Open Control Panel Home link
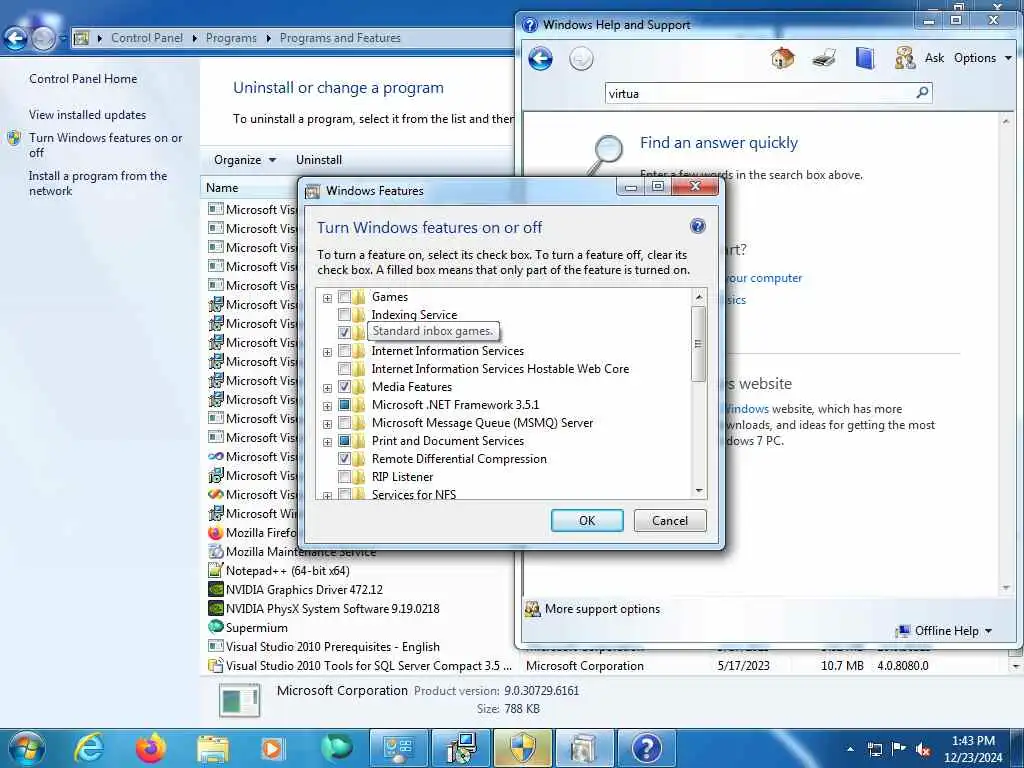Viewport: 1024px width, 768px height. point(83,79)
